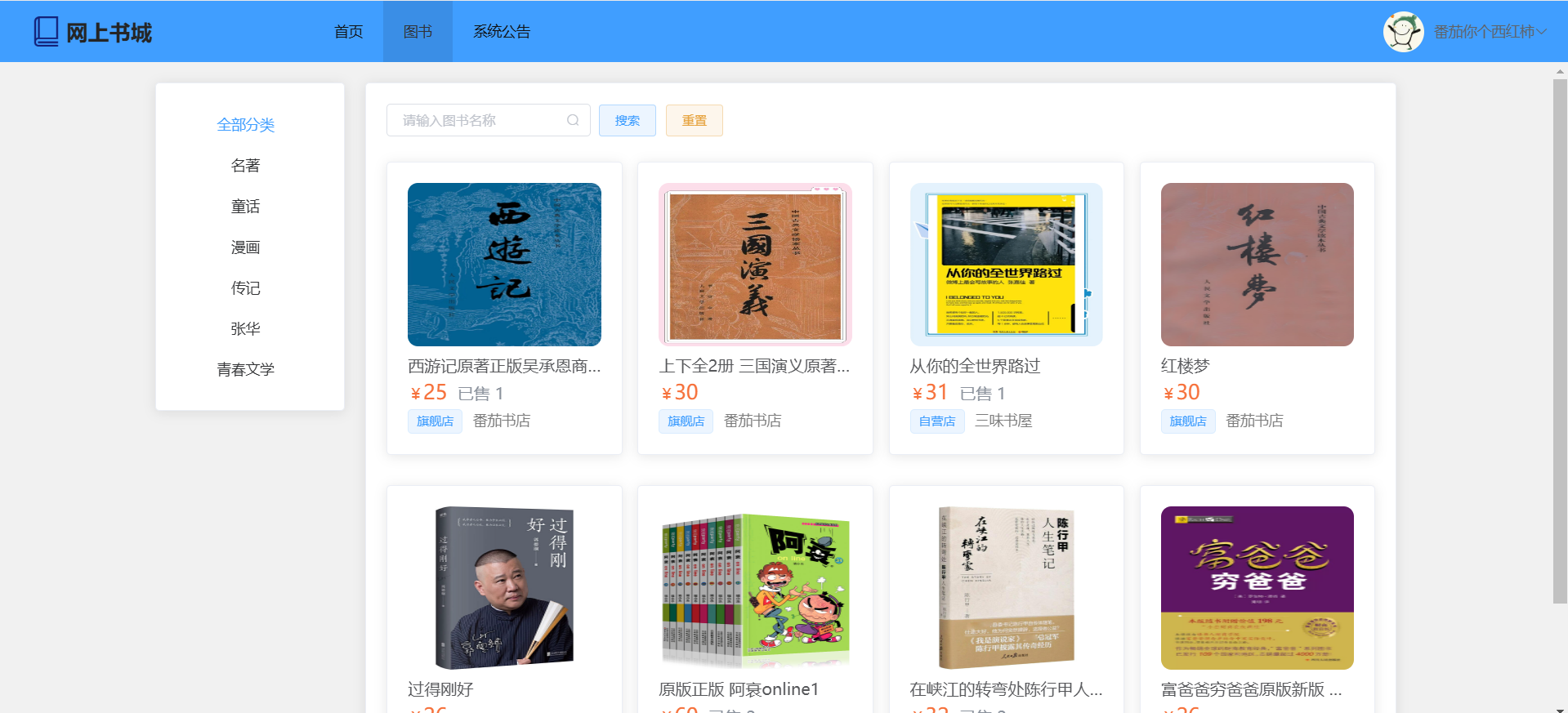Viewport: 1568px width, 713px height.
Task: Click 已售 1 under 西游记
Action: (x=480, y=394)
